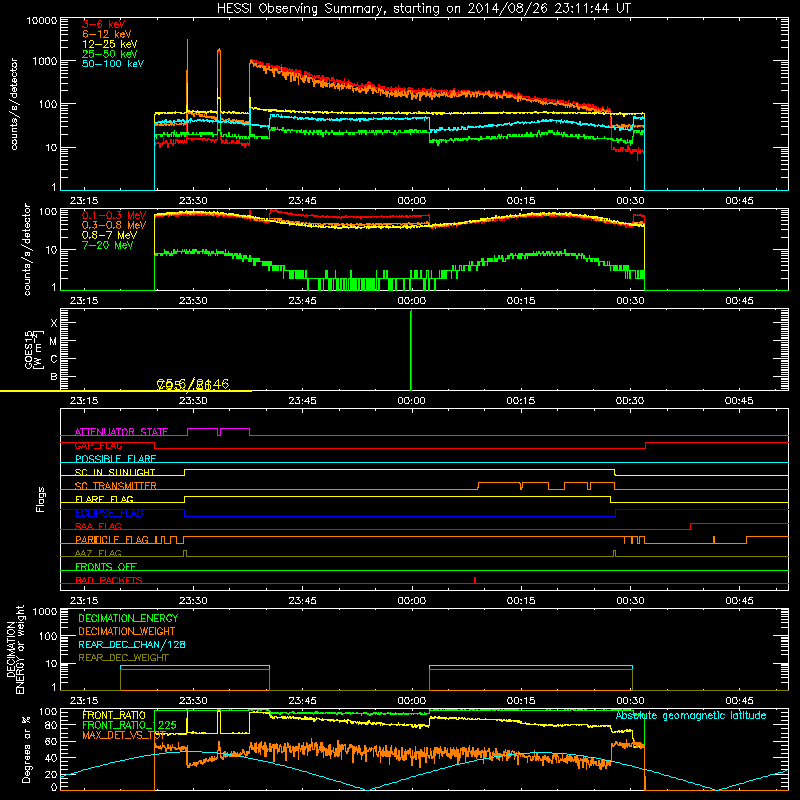Viewport: 800px width, 800px height.
Task: Select the POSSIBLE_FLARE flag label
Action: (x=115, y=459)
